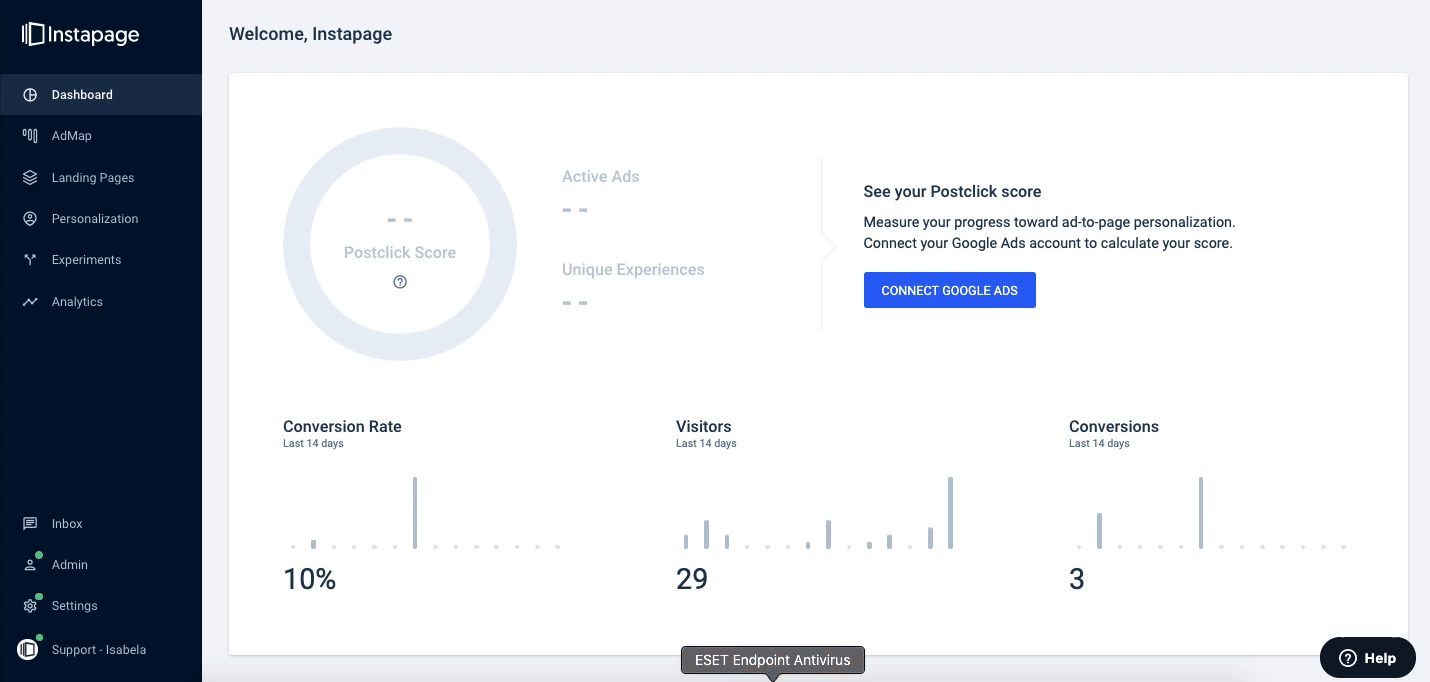The image size is (1430, 682).
Task: Click the Experiments branch icon
Action: [x=30, y=260]
